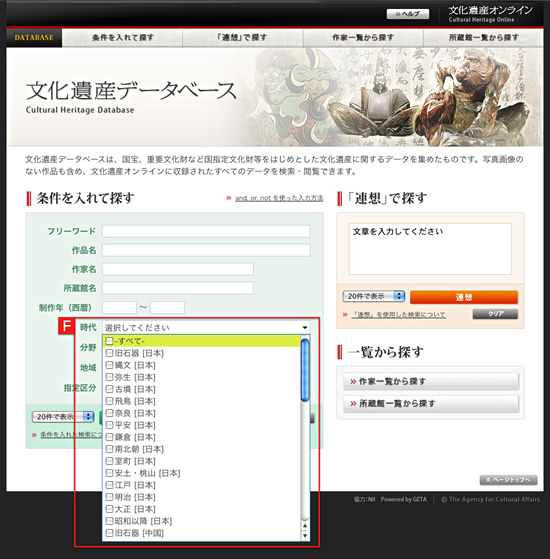Open the DATABASE tab
Screen dimensions: 550x559
coord(34,38)
